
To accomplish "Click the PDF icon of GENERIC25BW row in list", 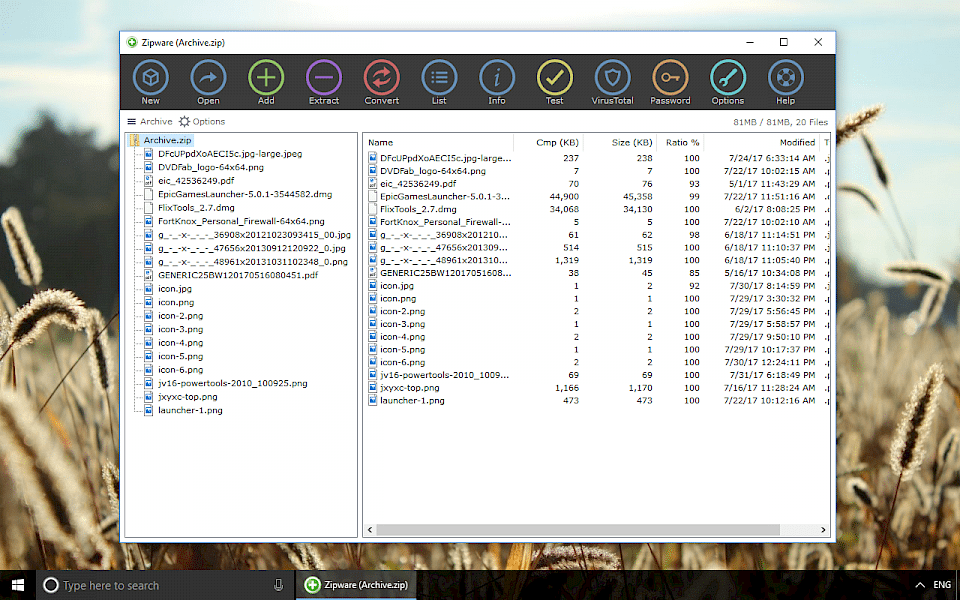I will 372,273.
